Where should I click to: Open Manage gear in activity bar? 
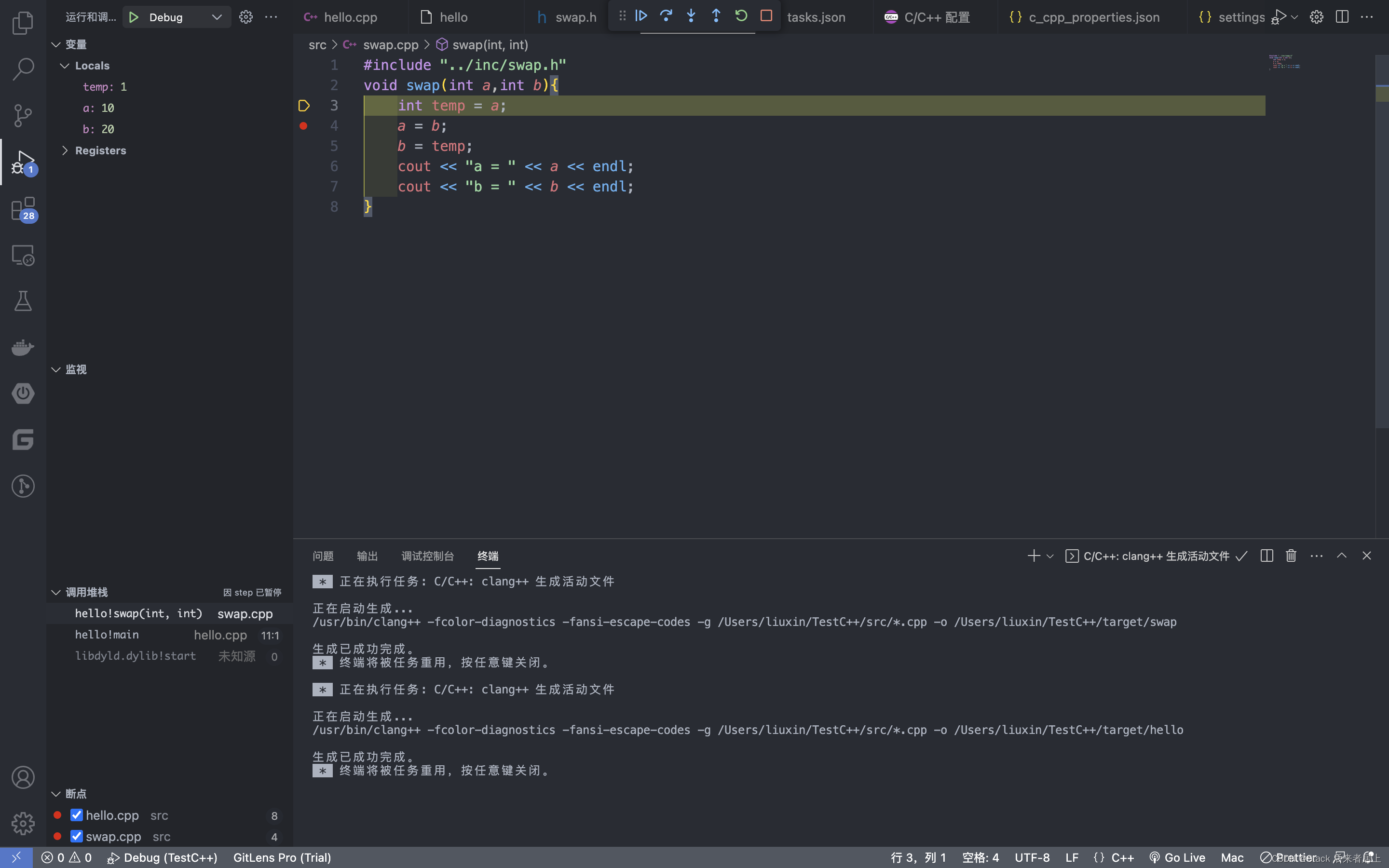(x=23, y=823)
